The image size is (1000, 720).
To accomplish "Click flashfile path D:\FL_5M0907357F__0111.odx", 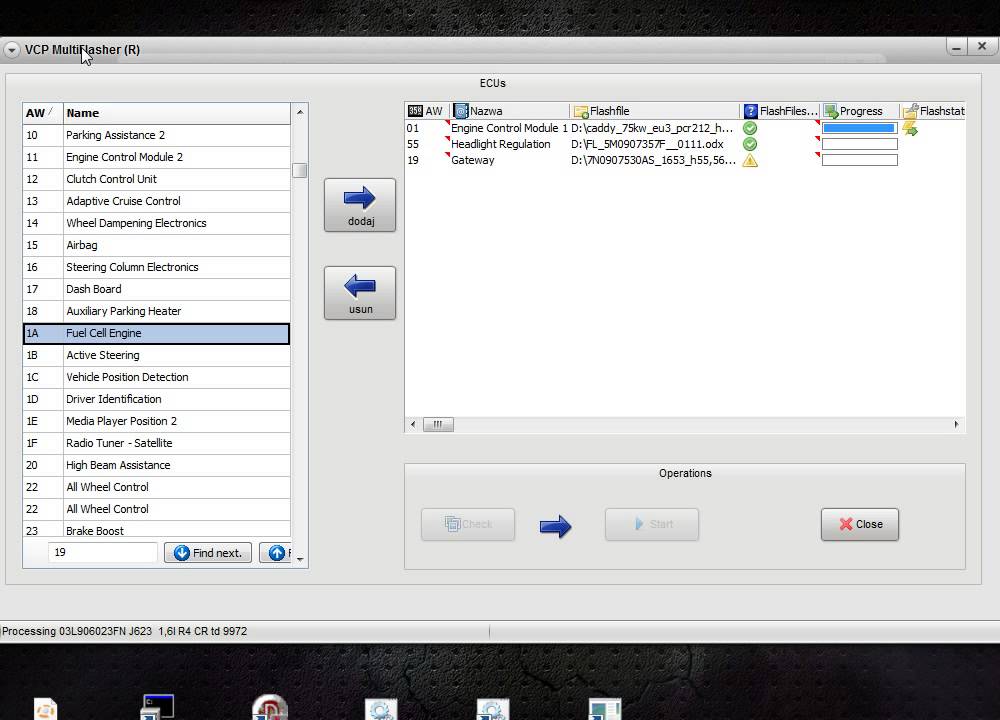I will coord(647,144).
